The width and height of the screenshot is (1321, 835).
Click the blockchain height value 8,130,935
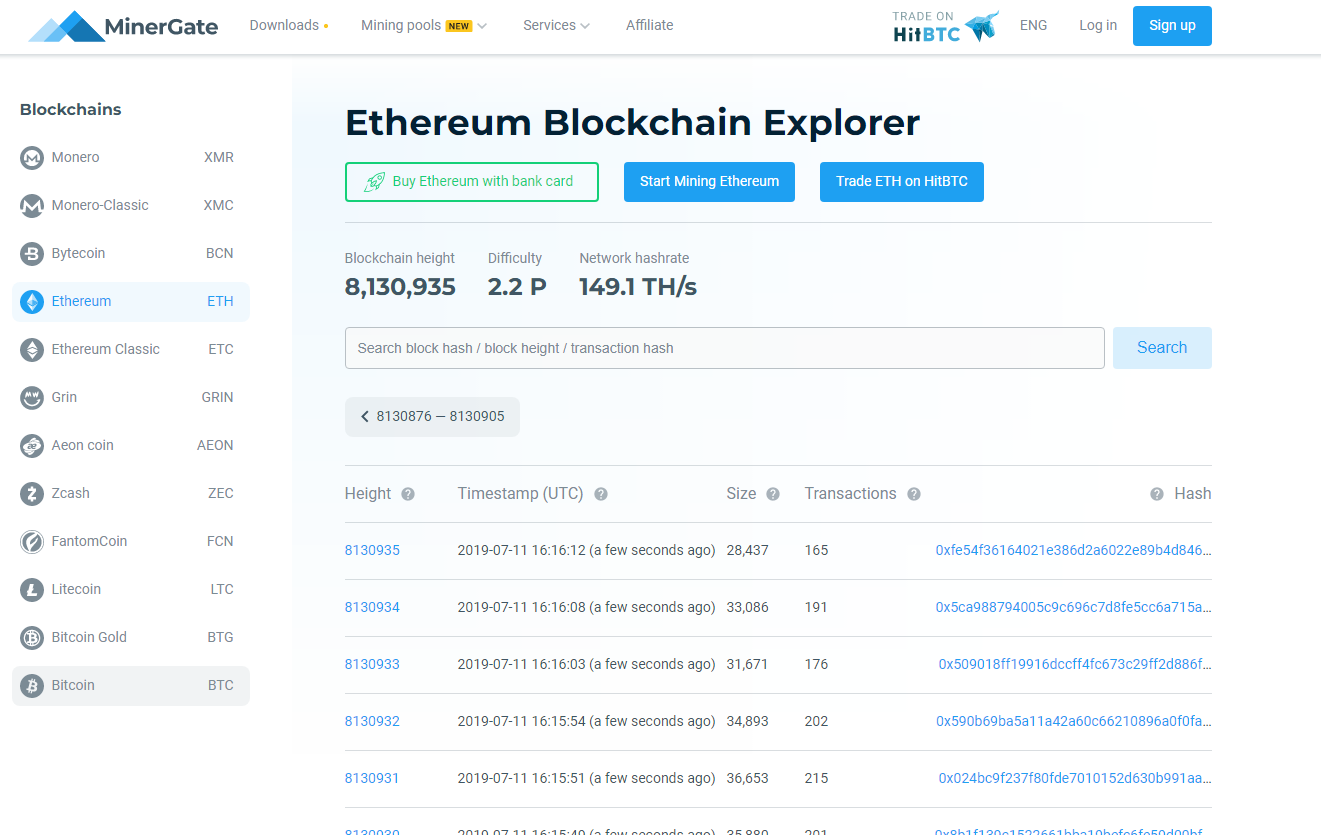coord(400,288)
